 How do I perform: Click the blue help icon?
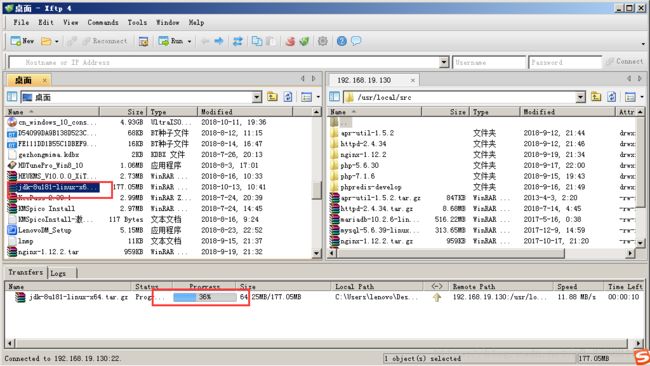pyautogui.click(x=342, y=41)
